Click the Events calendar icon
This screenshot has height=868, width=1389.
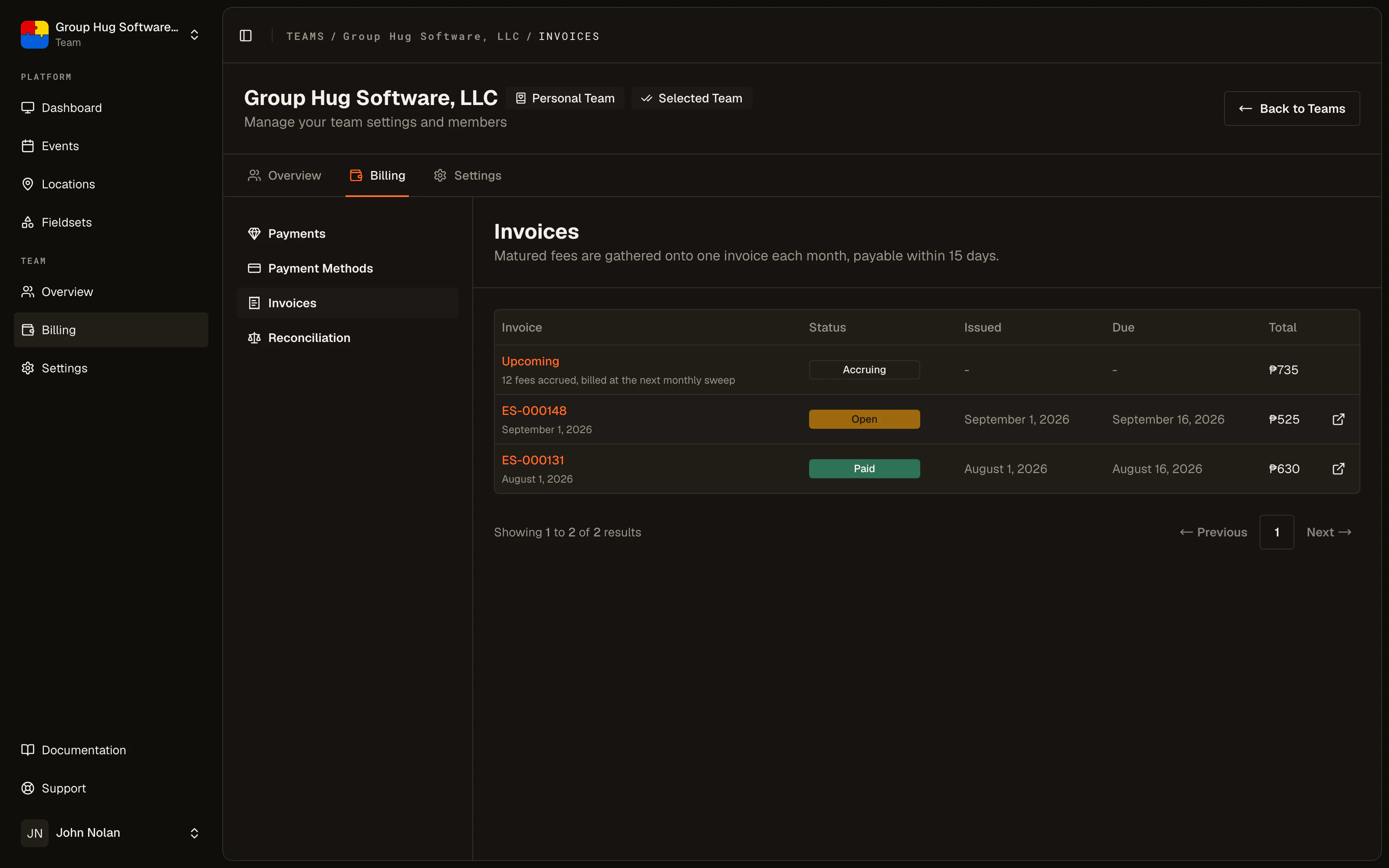pos(27,146)
